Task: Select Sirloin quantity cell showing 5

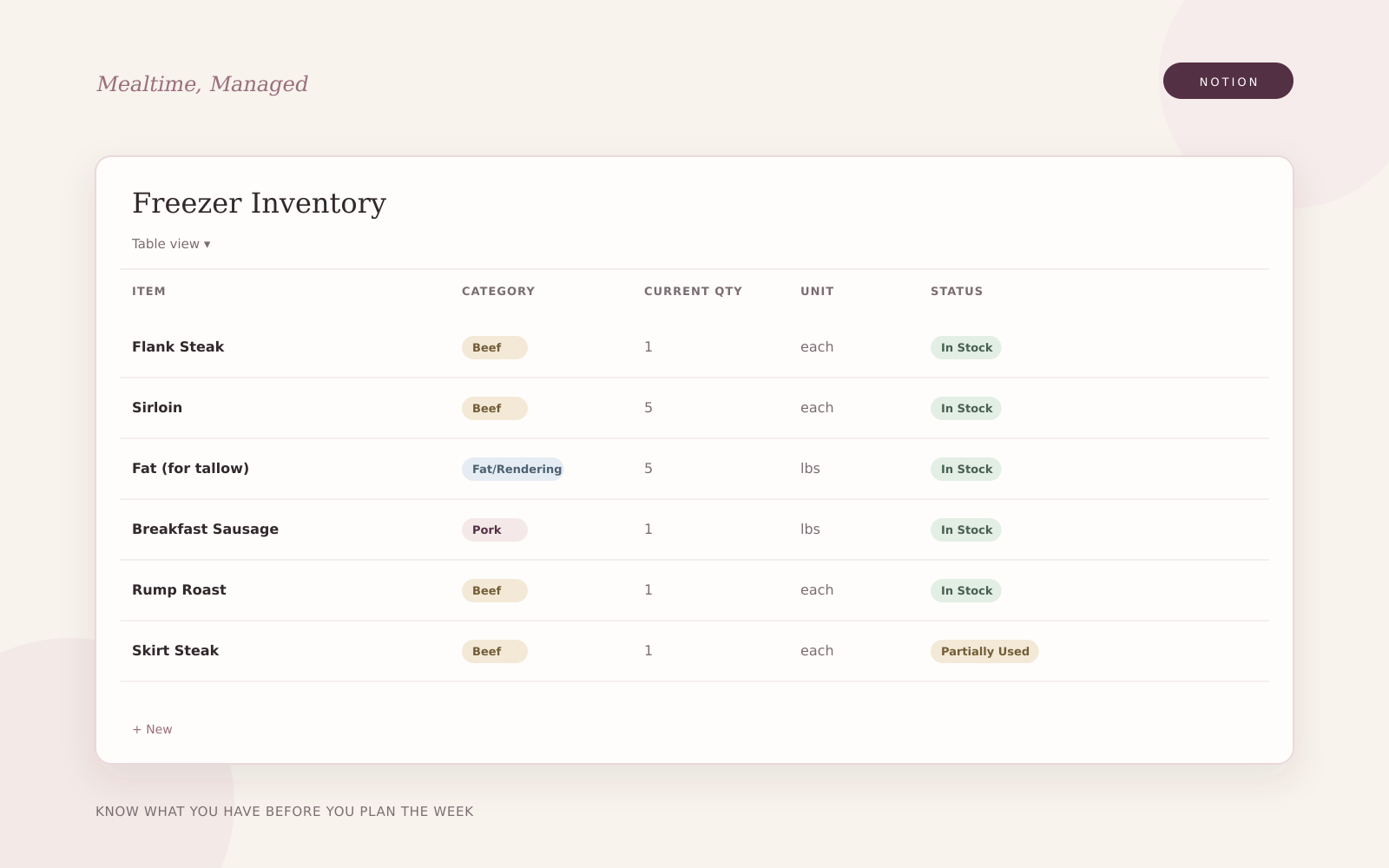Action: [x=648, y=407]
